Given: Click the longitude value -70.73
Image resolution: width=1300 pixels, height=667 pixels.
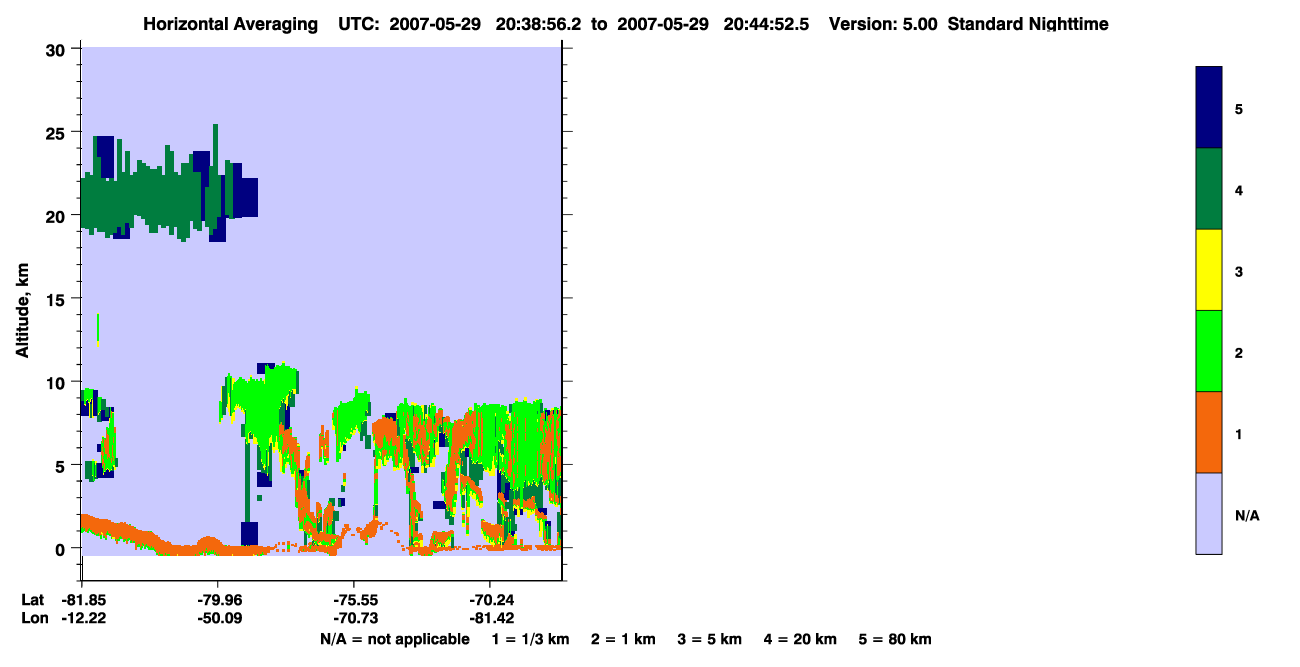Looking at the screenshot, I should (354, 618).
